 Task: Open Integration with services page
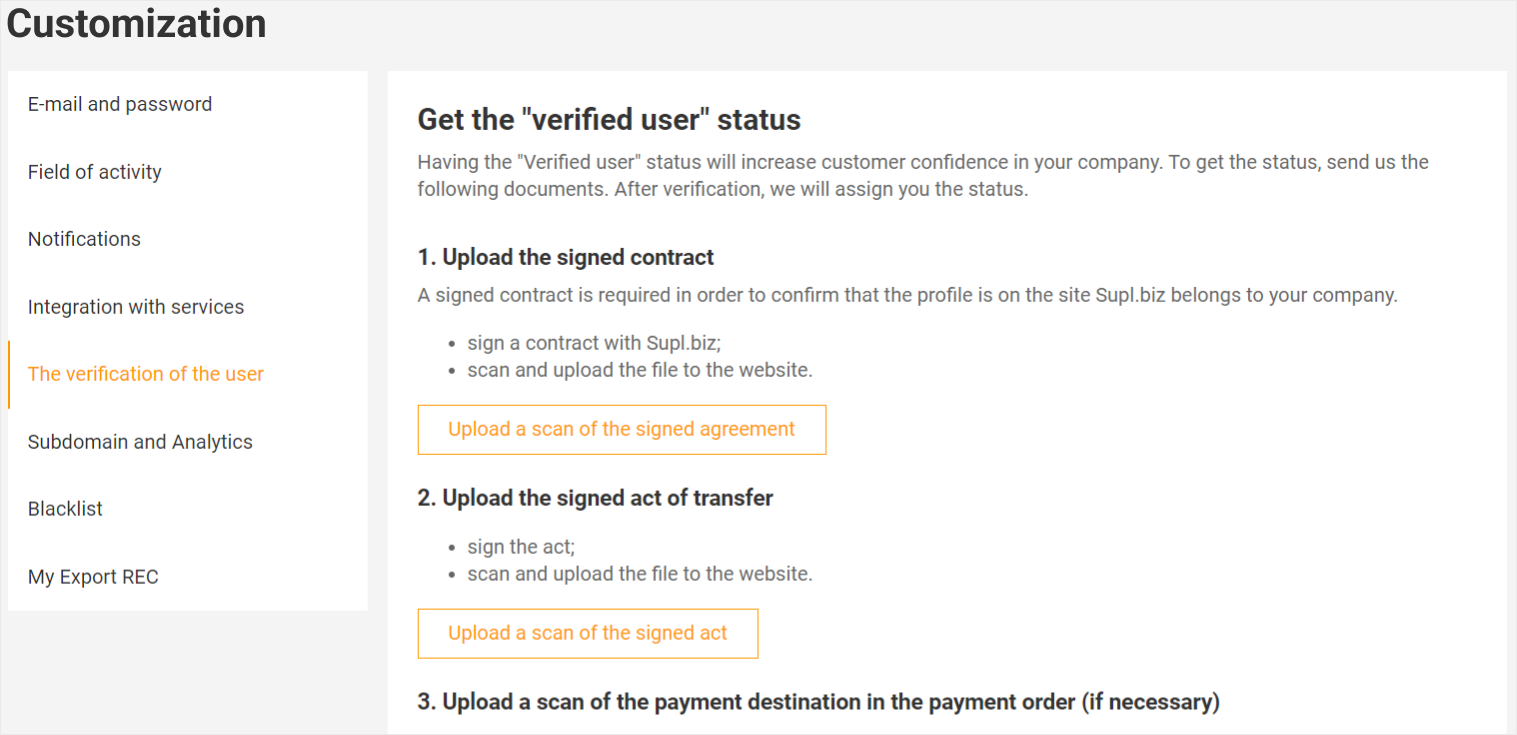pyautogui.click(x=136, y=307)
